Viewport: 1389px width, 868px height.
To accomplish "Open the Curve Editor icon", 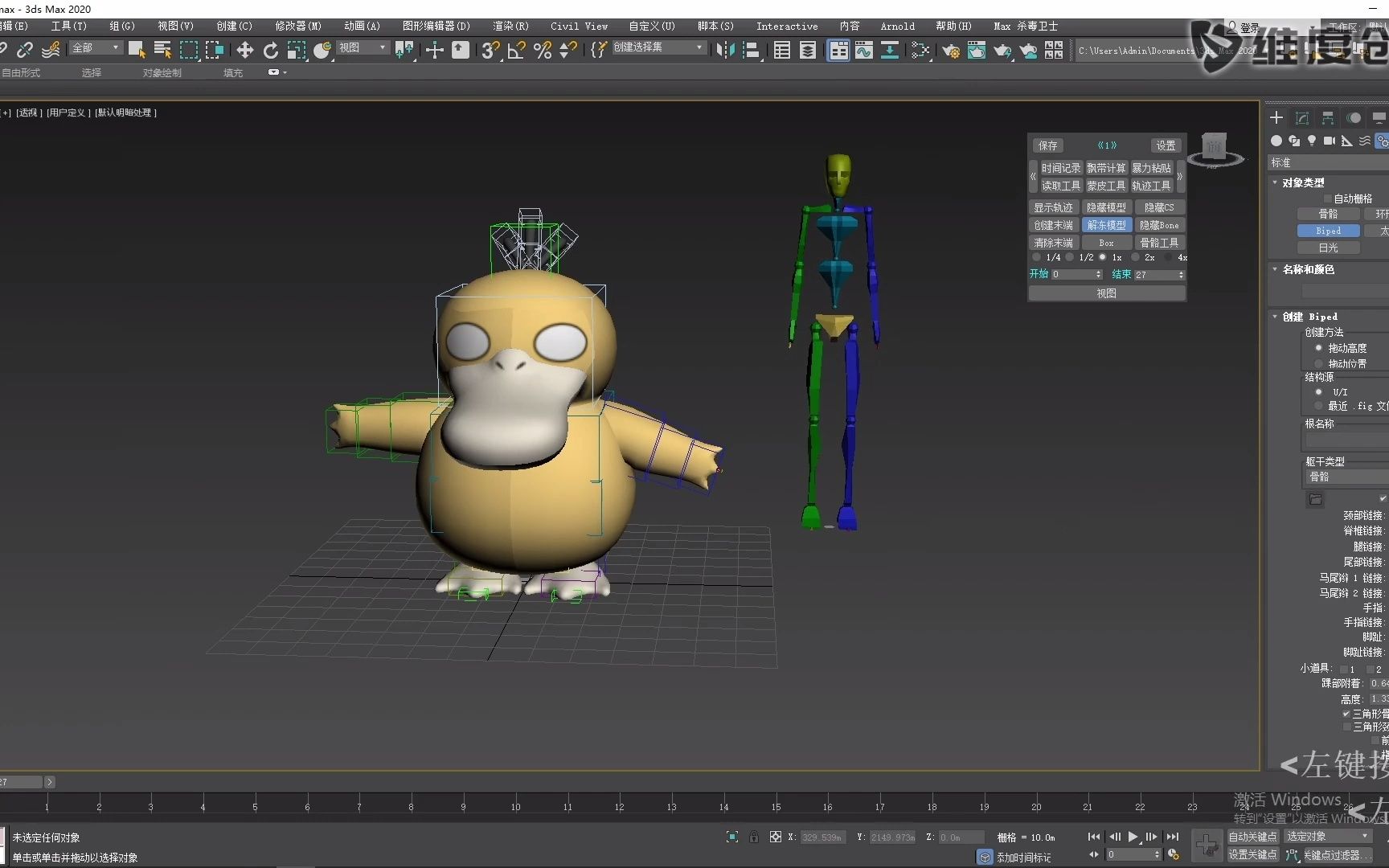I will tap(864, 50).
